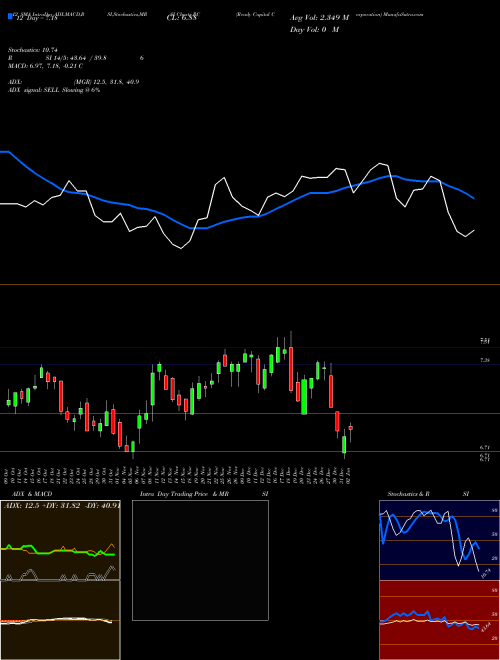The width and height of the screenshot is (500, 660).
Task: Click the red RSI chart panel
Action: click(439, 620)
